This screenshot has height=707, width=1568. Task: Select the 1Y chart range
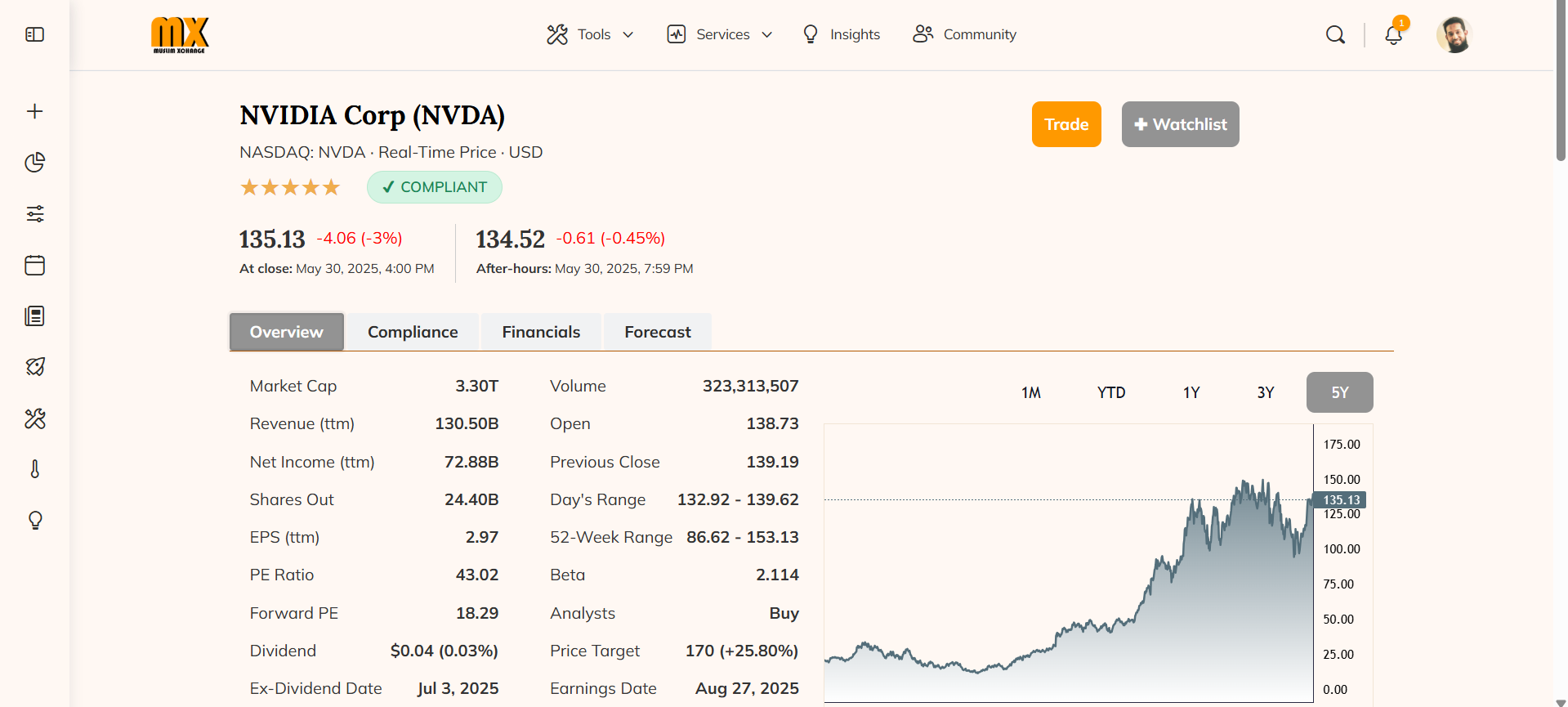pos(1191,392)
